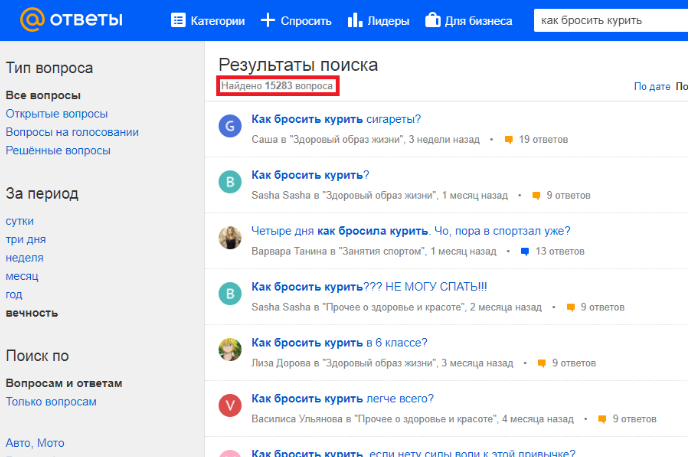
Task: Filter by Вопросы на голосовании
Action: tap(72, 132)
